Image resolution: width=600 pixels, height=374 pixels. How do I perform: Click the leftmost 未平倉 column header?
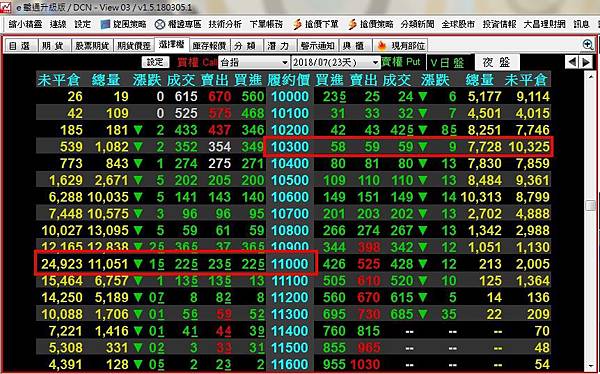[59, 80]
